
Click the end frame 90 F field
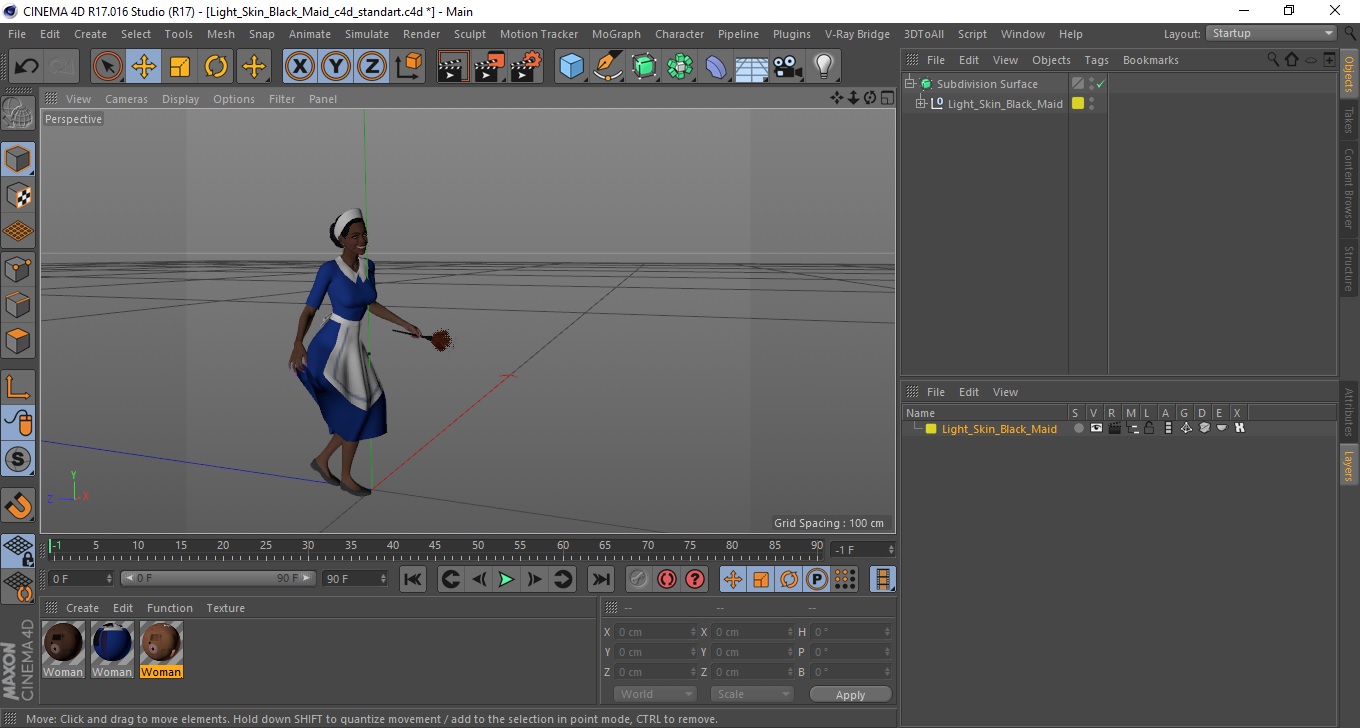[355, 578]
